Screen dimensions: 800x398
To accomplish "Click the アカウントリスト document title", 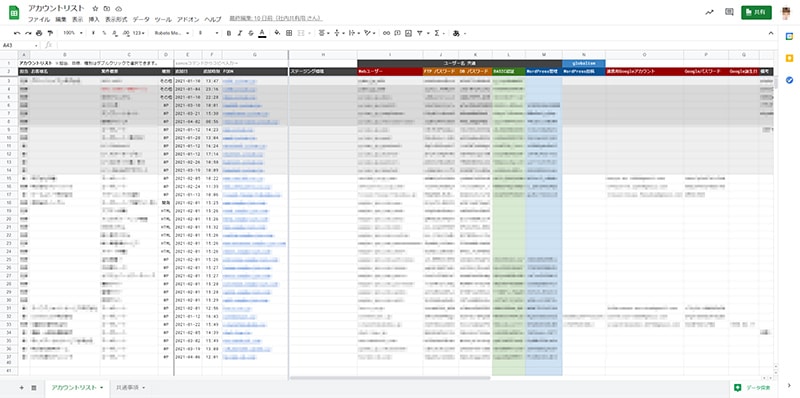I will (x=56, y=9).
